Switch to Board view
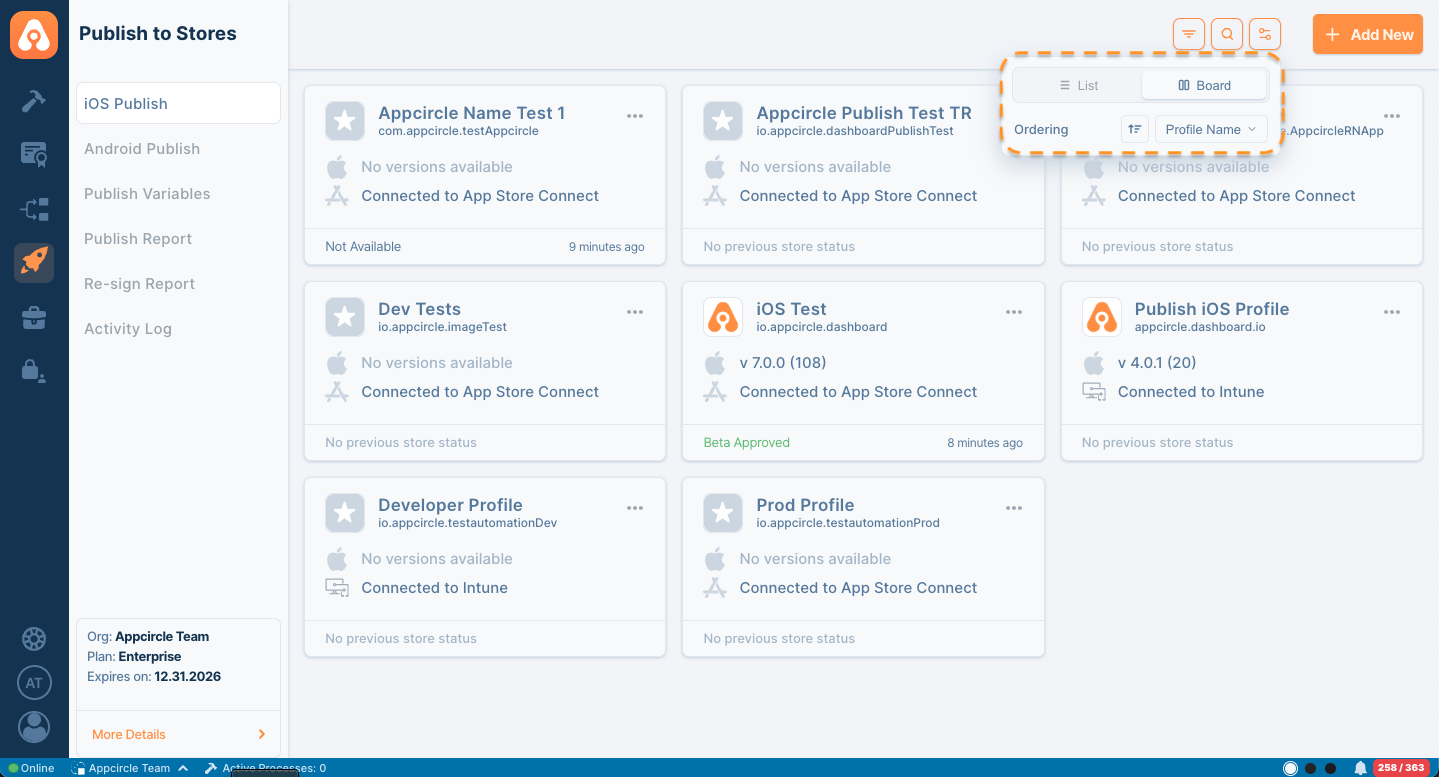This screenshot has width=1439, height=777. pos(1204,86)
